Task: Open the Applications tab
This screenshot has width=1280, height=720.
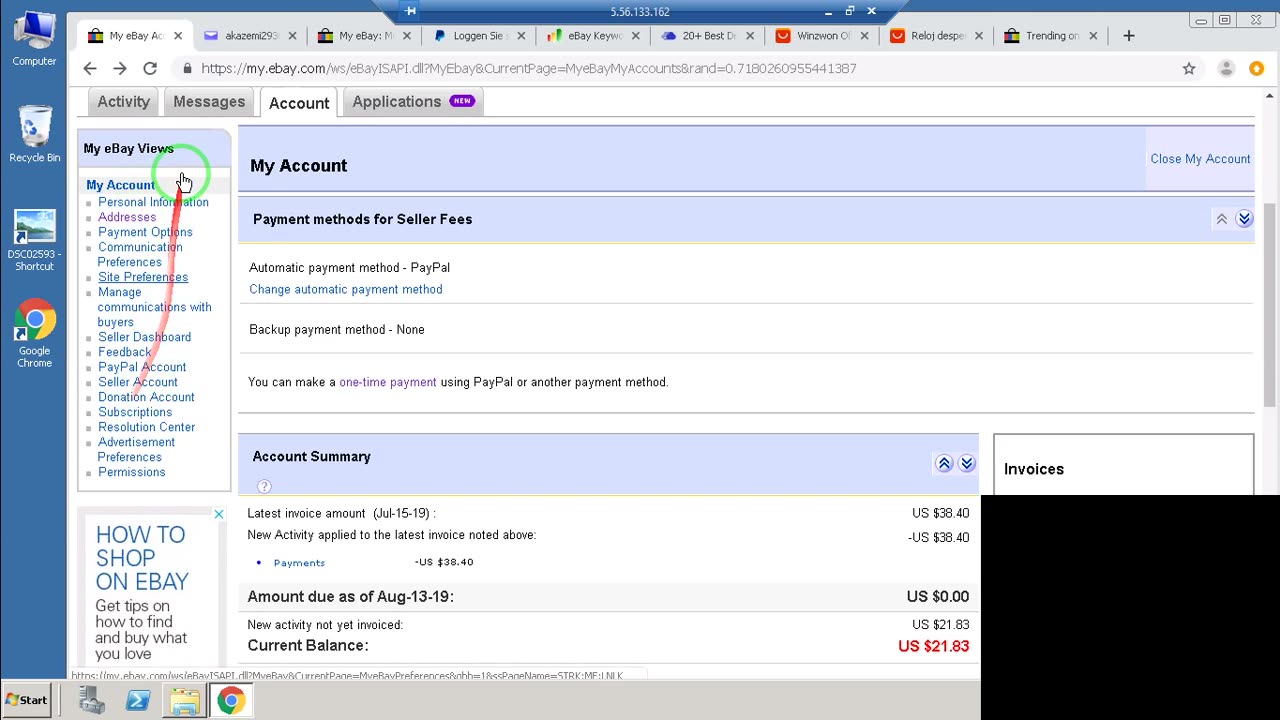Action: coord(412,102)
